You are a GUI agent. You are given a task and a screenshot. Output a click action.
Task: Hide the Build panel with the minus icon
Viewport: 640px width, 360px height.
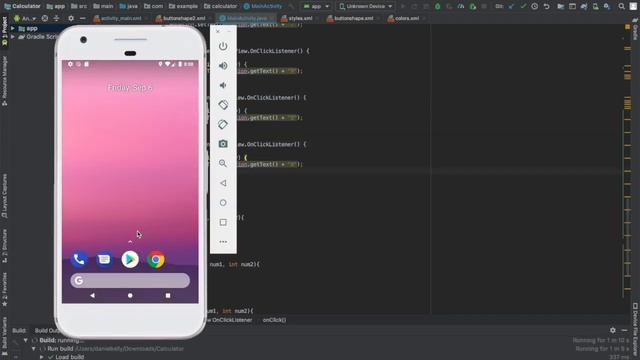624,330
